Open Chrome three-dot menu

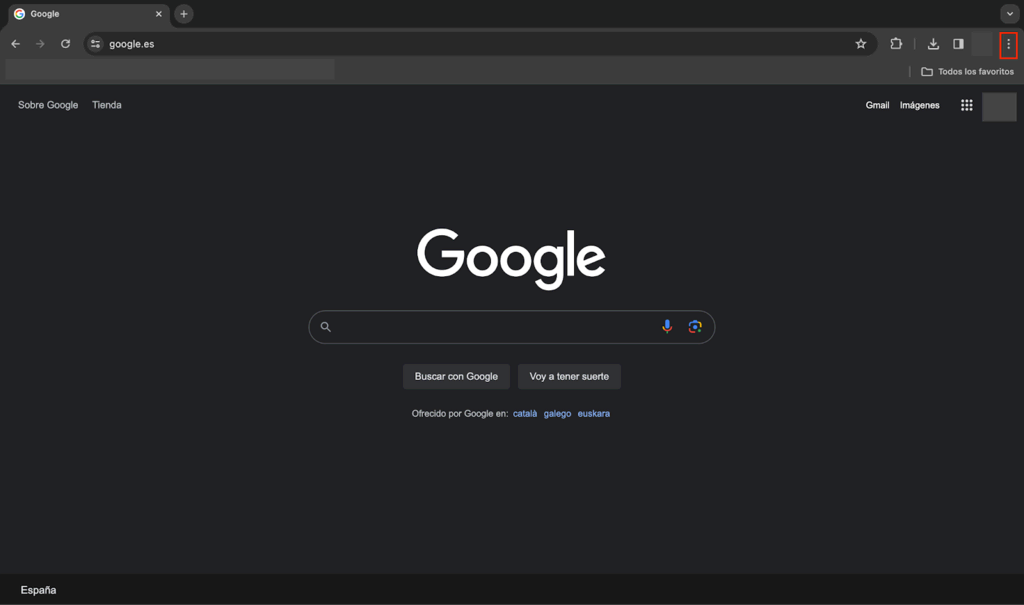pyautogui.click(x=1008, y=44)
